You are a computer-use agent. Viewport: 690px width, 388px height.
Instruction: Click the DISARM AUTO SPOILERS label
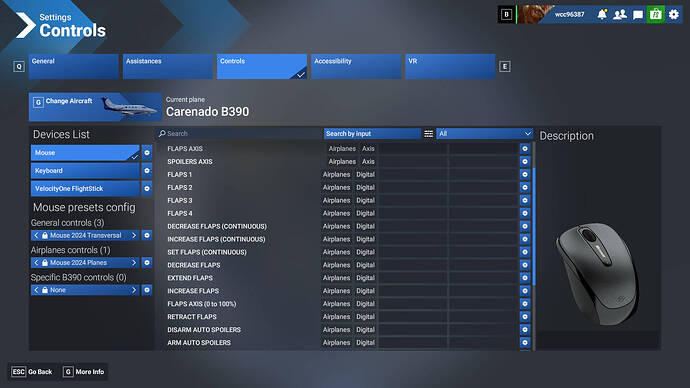point(204,330)
